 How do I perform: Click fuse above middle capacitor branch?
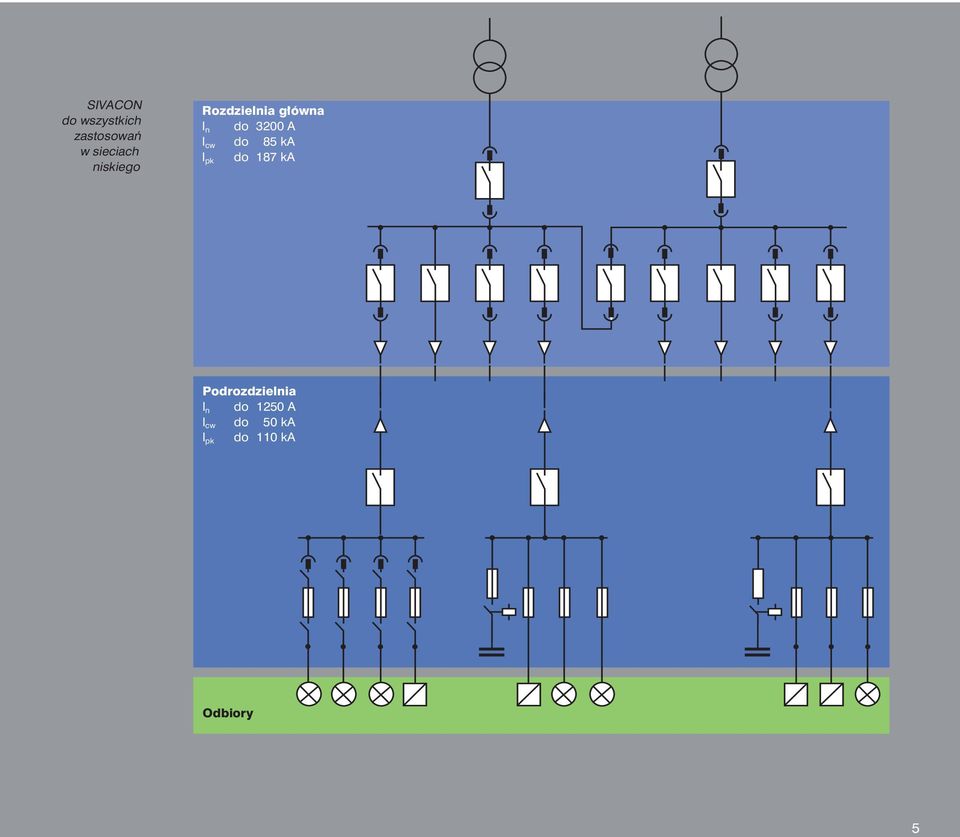[x=492, y=584]
